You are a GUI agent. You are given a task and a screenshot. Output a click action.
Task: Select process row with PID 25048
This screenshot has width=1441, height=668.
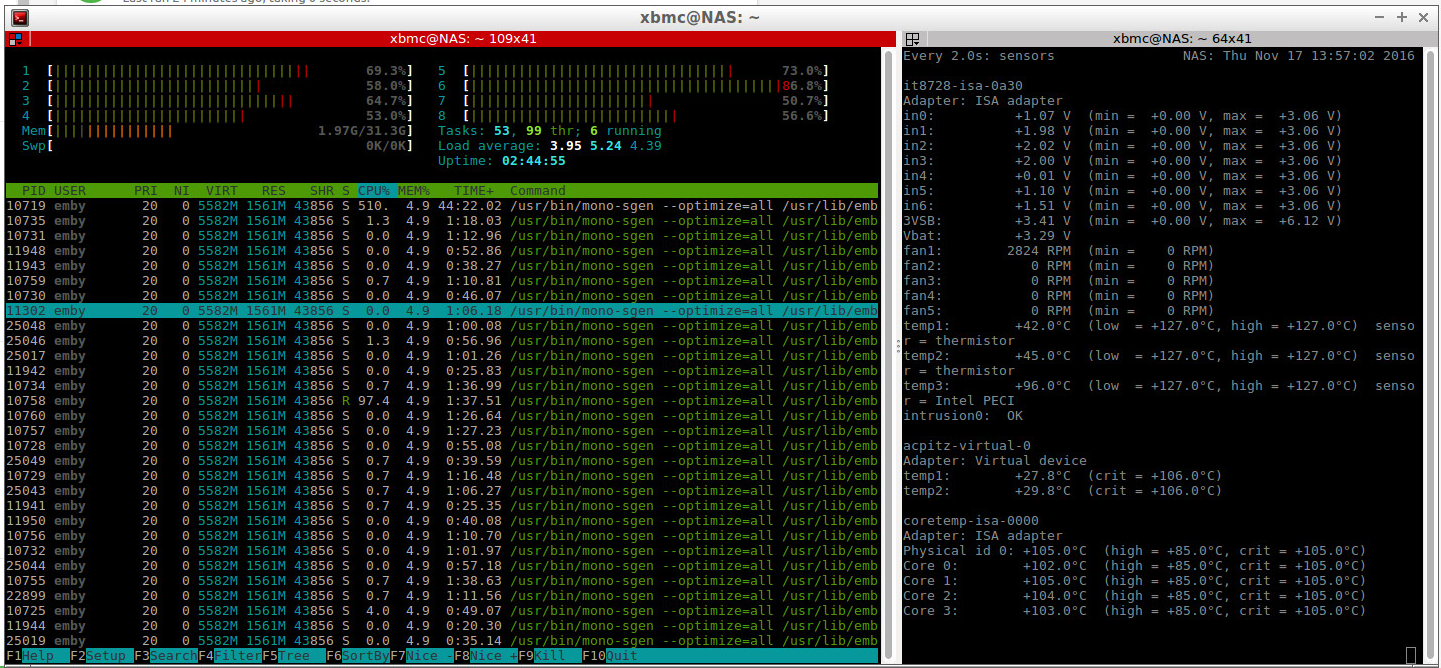click(442, 326)
